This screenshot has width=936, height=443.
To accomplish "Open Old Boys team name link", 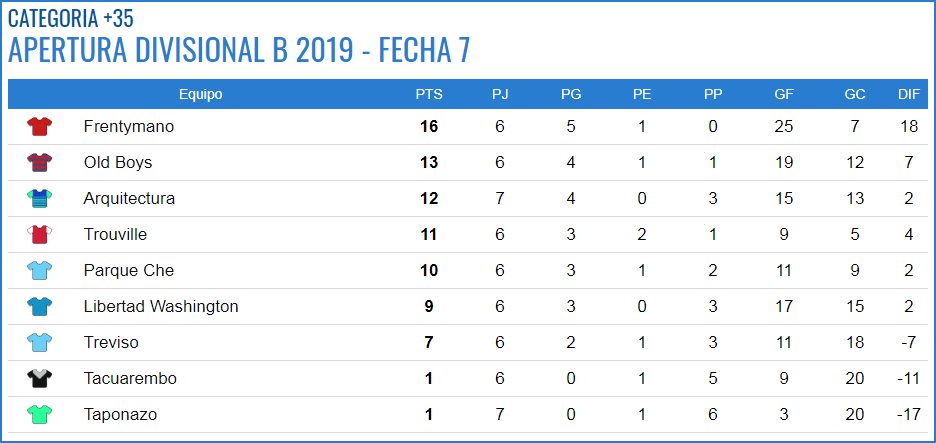I will click(118, 163).
